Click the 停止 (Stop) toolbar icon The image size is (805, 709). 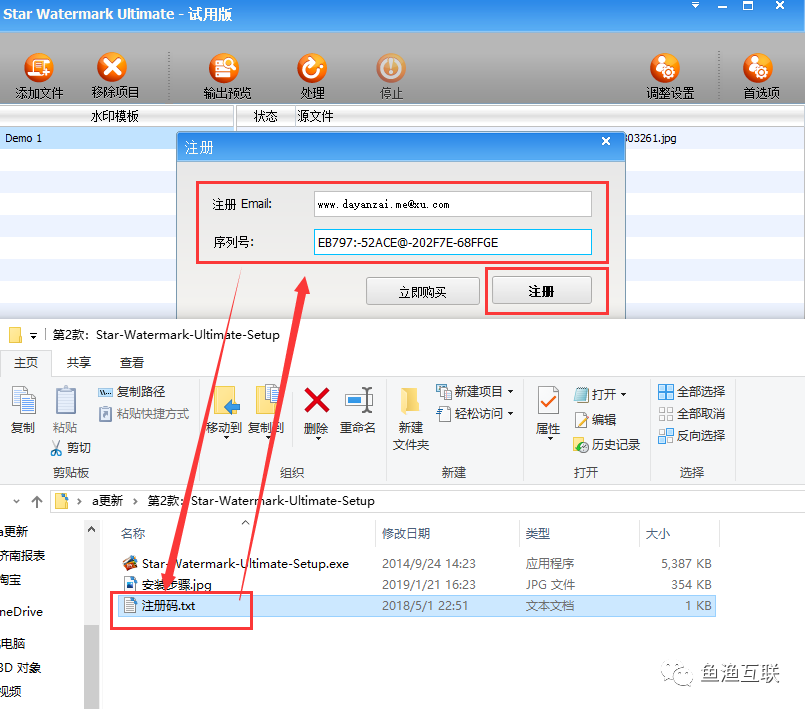pos(391,68)
